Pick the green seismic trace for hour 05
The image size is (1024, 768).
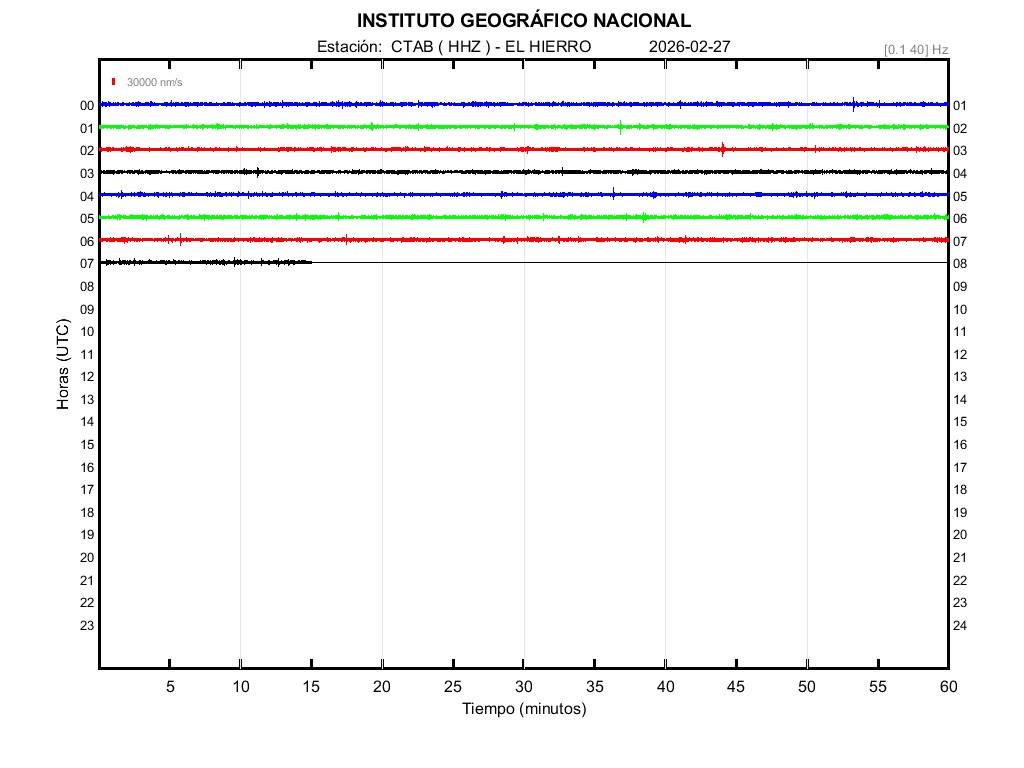[400, 217]
